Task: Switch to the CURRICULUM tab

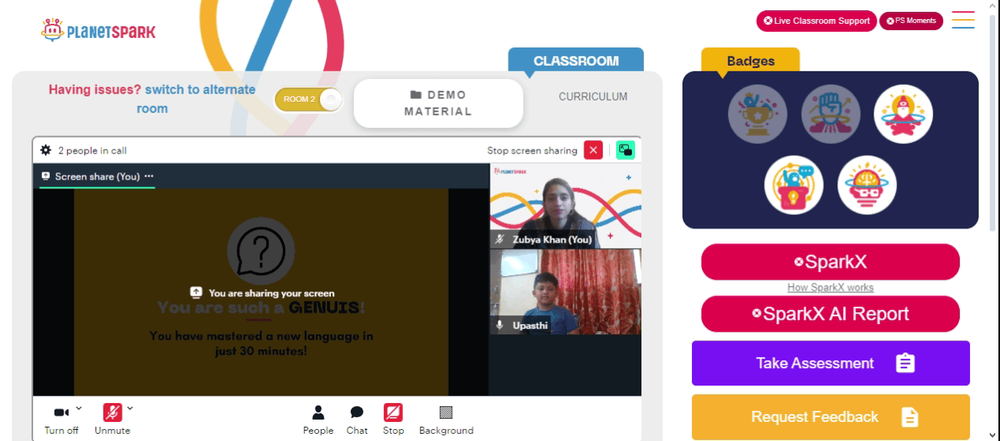Action: coord(593,97)
